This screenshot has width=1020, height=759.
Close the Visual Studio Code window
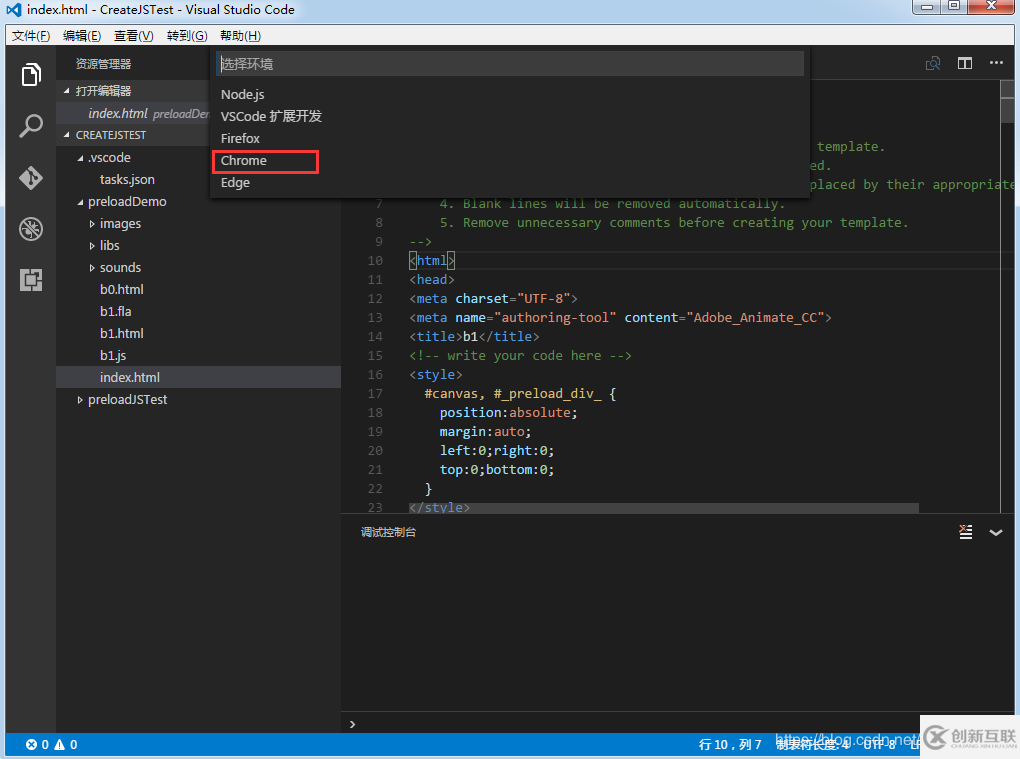tap(991, 7)
